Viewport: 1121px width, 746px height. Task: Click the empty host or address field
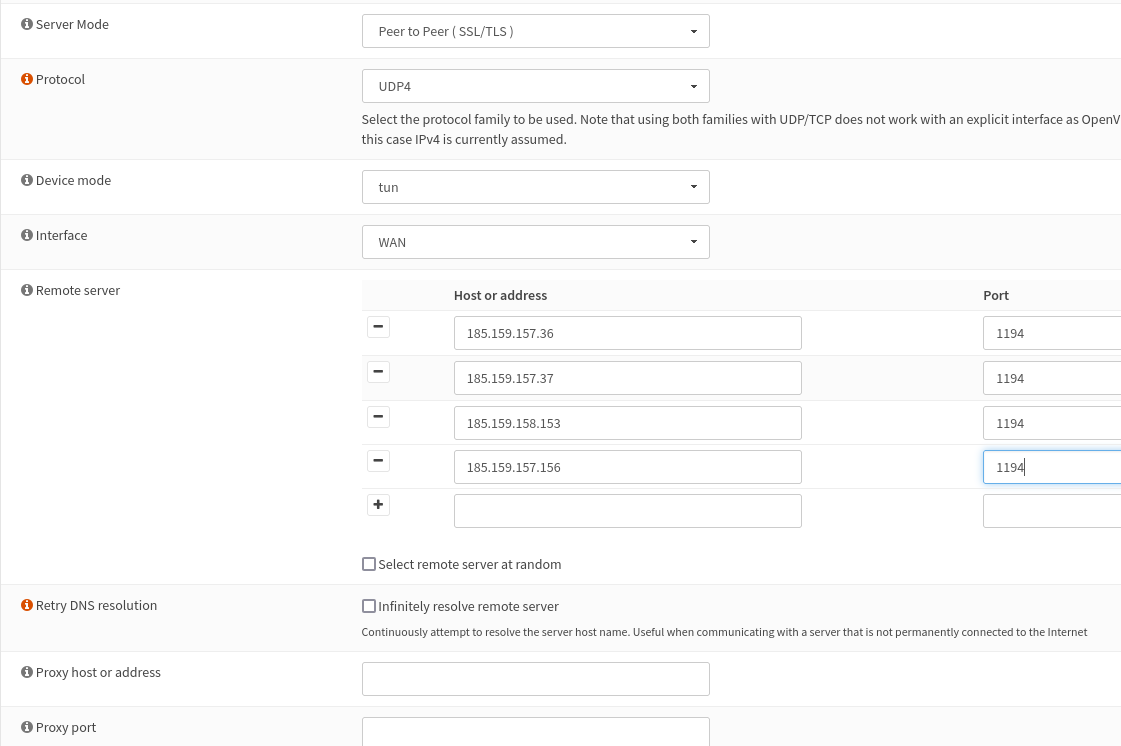point(628,511)
